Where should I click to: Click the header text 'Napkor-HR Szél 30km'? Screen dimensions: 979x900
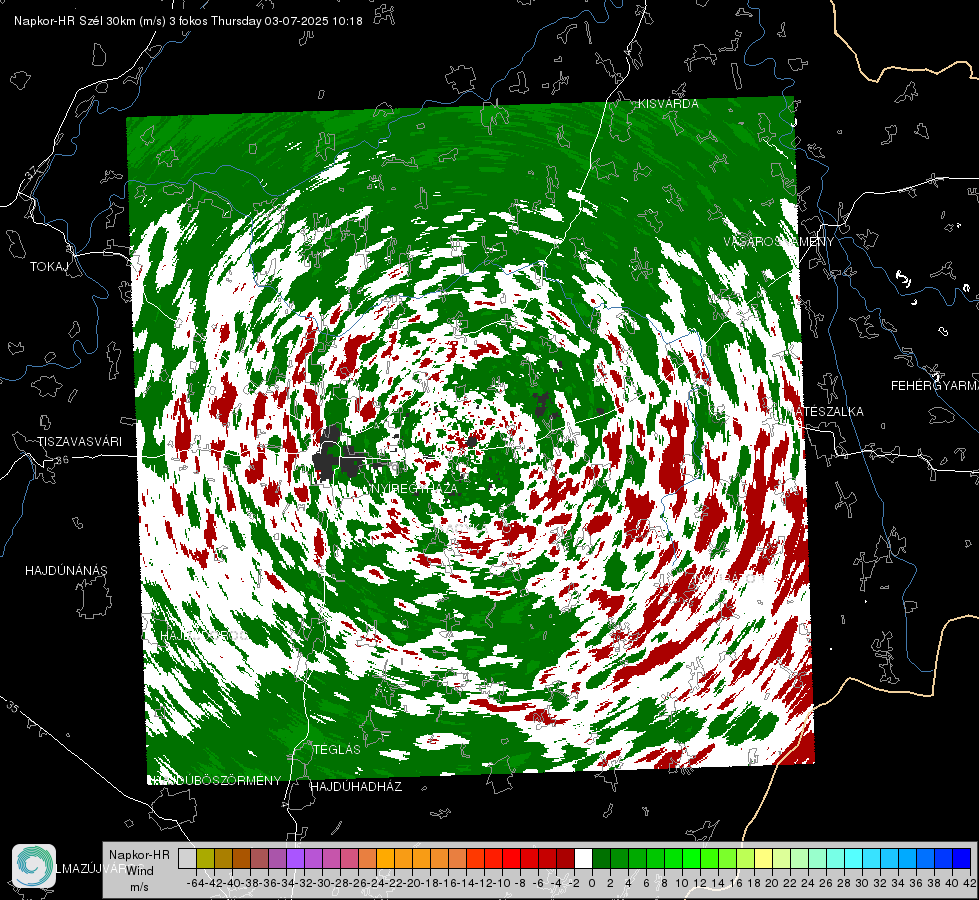(76, 21)
